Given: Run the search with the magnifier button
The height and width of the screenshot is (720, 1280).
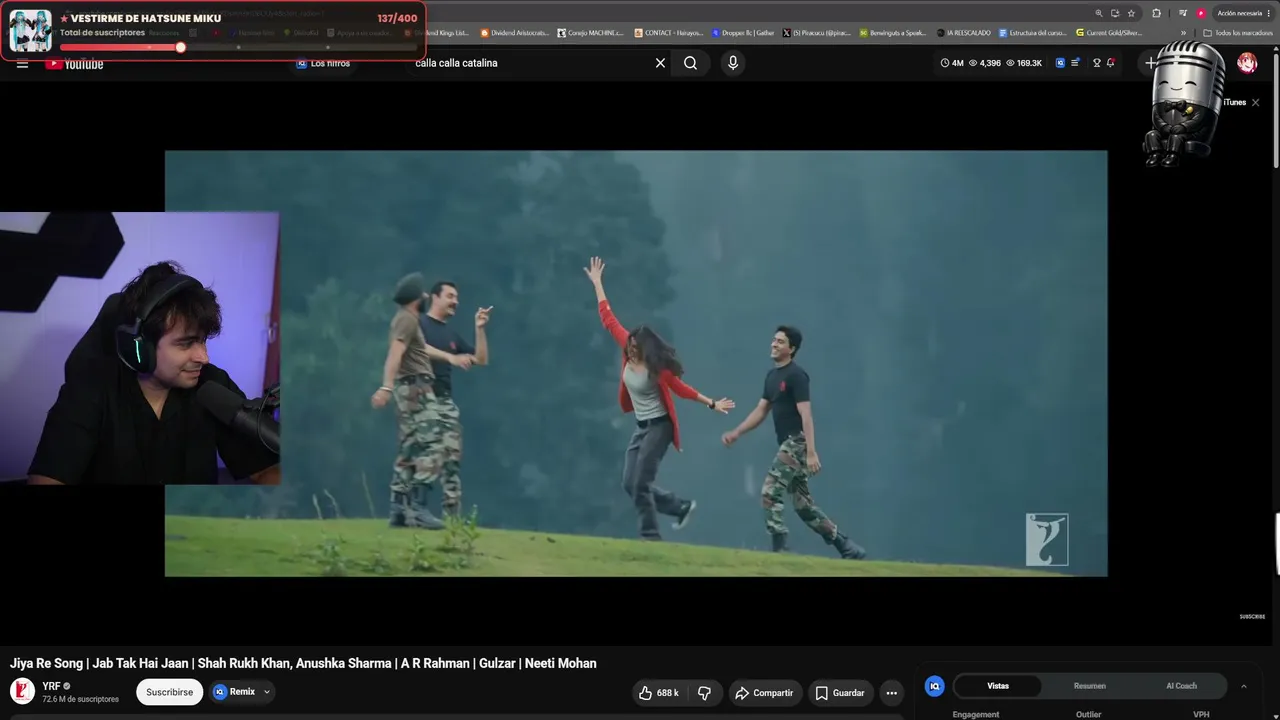Looking at the screenshot, I should point(690,63).
